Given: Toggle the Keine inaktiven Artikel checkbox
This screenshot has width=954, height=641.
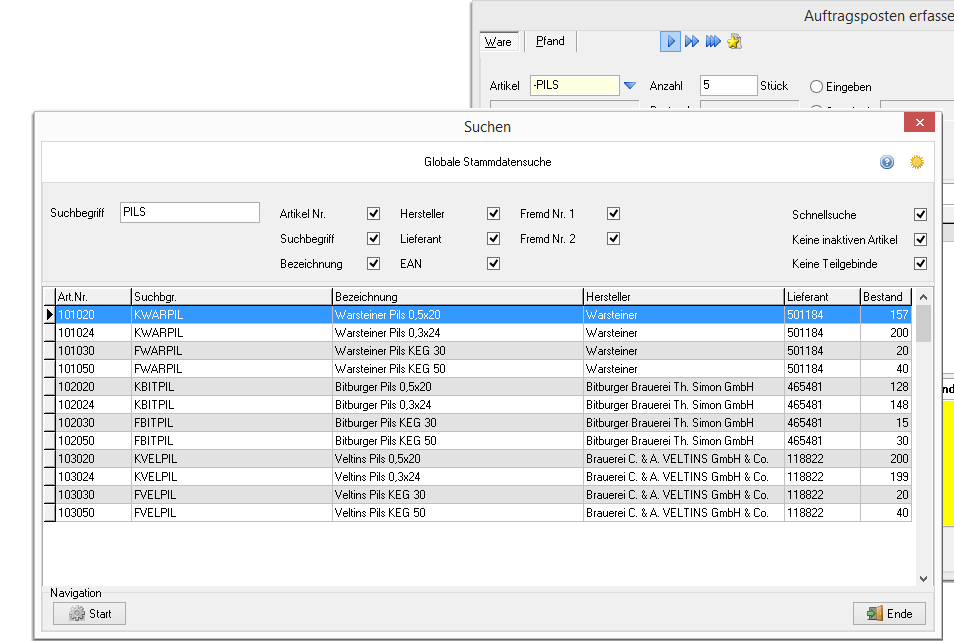Looking at the screenshot, I should (921, 239).
